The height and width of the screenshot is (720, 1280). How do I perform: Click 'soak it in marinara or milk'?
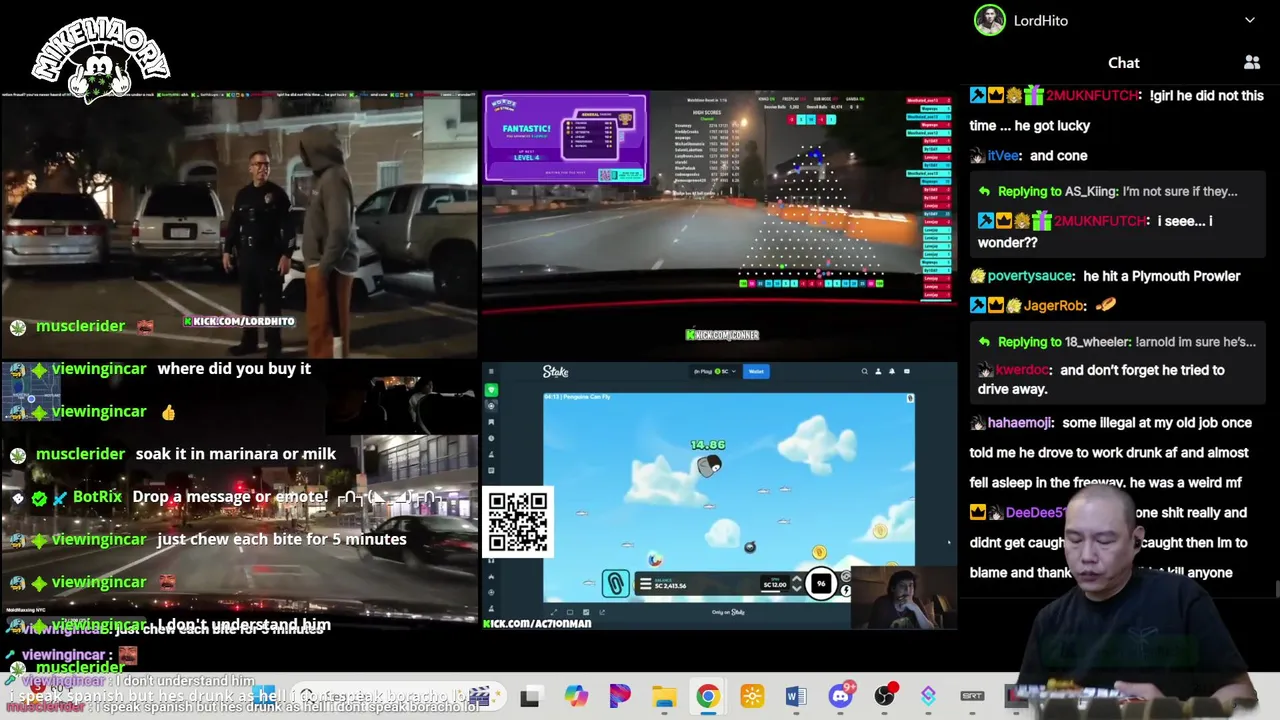tap(236, 454)
